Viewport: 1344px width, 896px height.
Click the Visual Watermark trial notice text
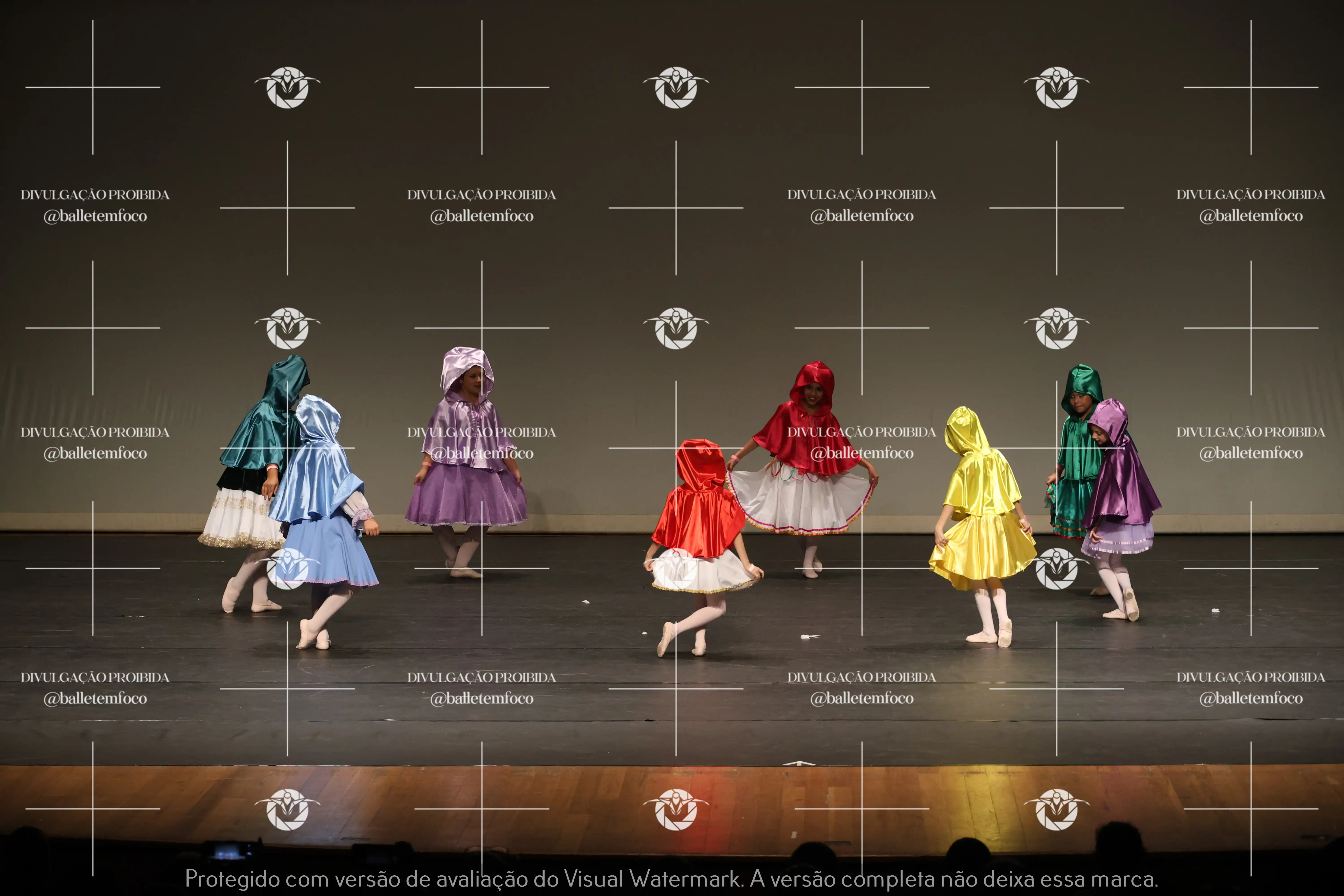[x=671, y=878]
